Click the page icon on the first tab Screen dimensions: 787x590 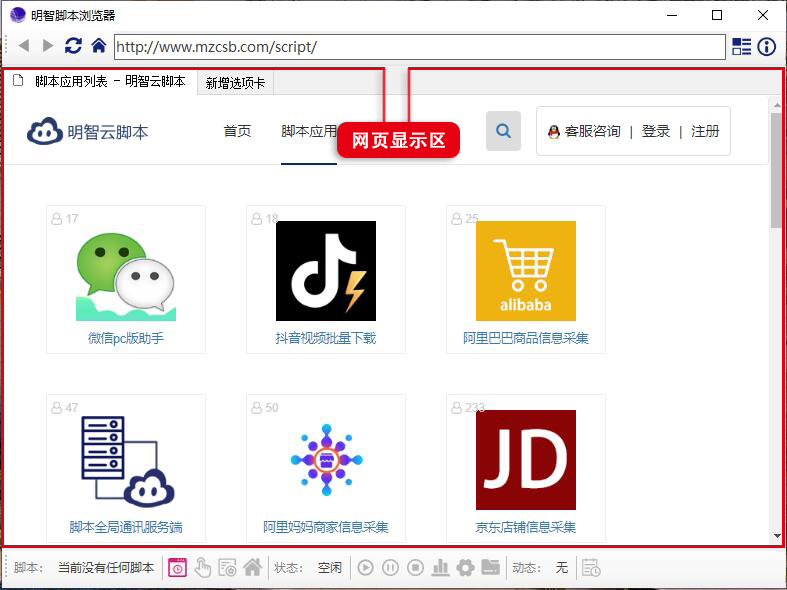pos(18,80)
